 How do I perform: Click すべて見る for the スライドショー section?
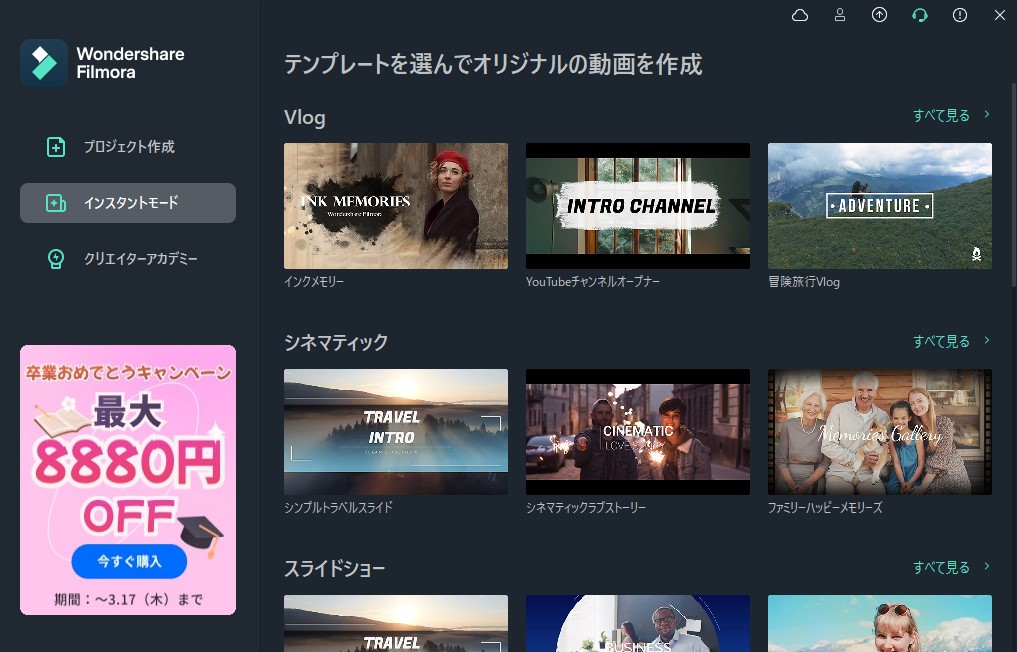[x=941, y=568]
